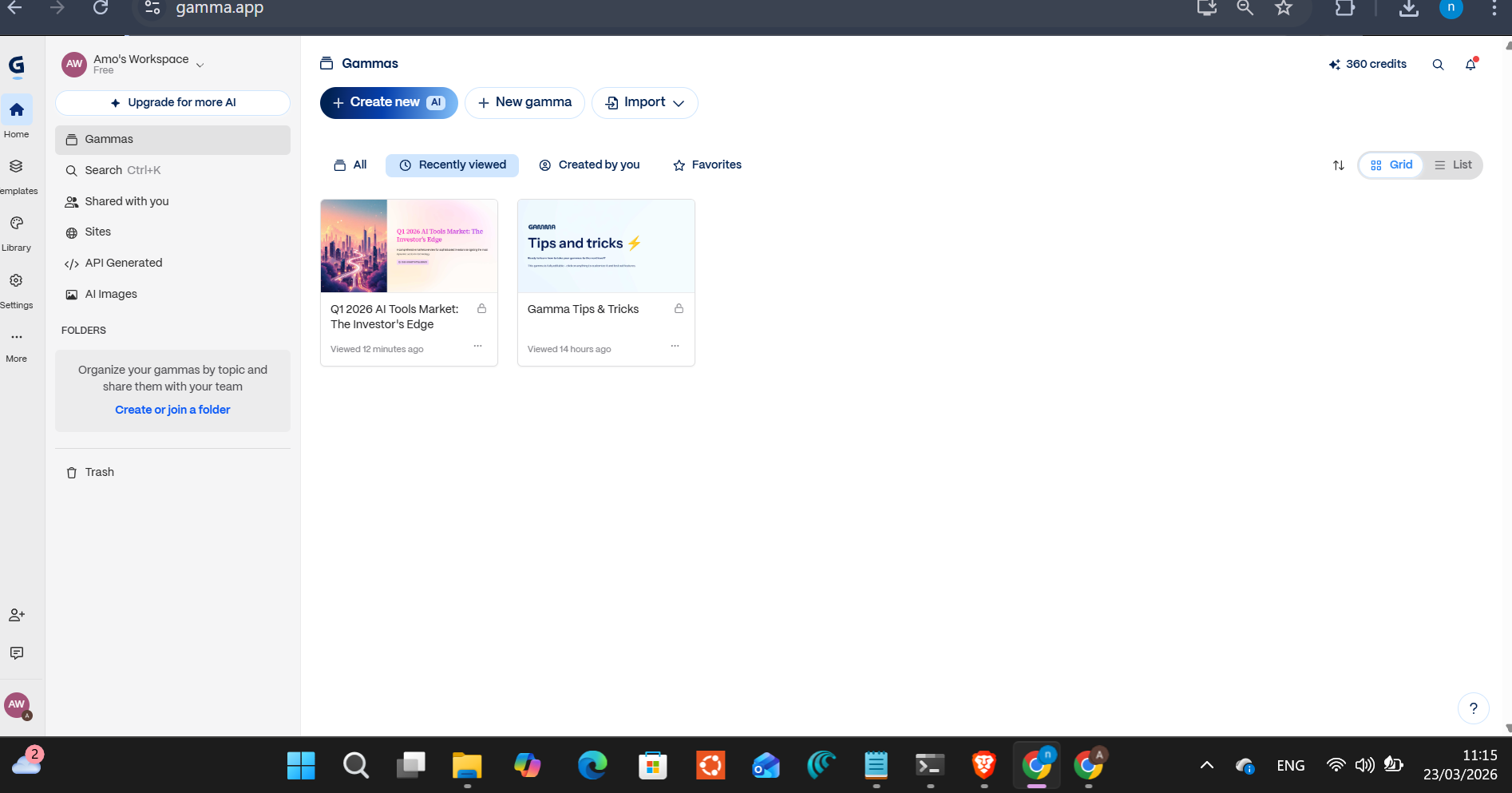Reload the page with browser refresh

click(101, 8)
